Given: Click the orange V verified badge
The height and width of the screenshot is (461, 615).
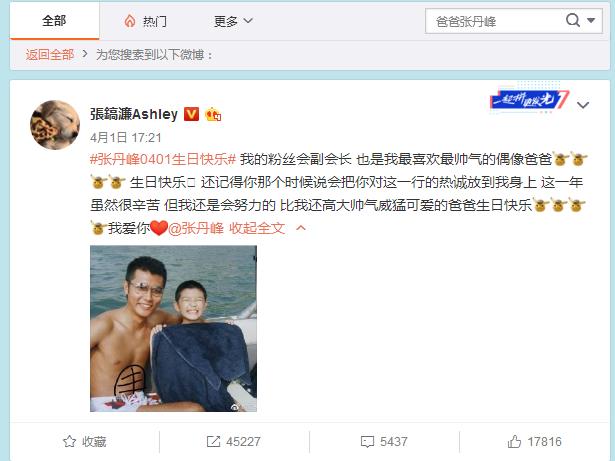Looking at the screenshot, I should (x=191, y=114).
